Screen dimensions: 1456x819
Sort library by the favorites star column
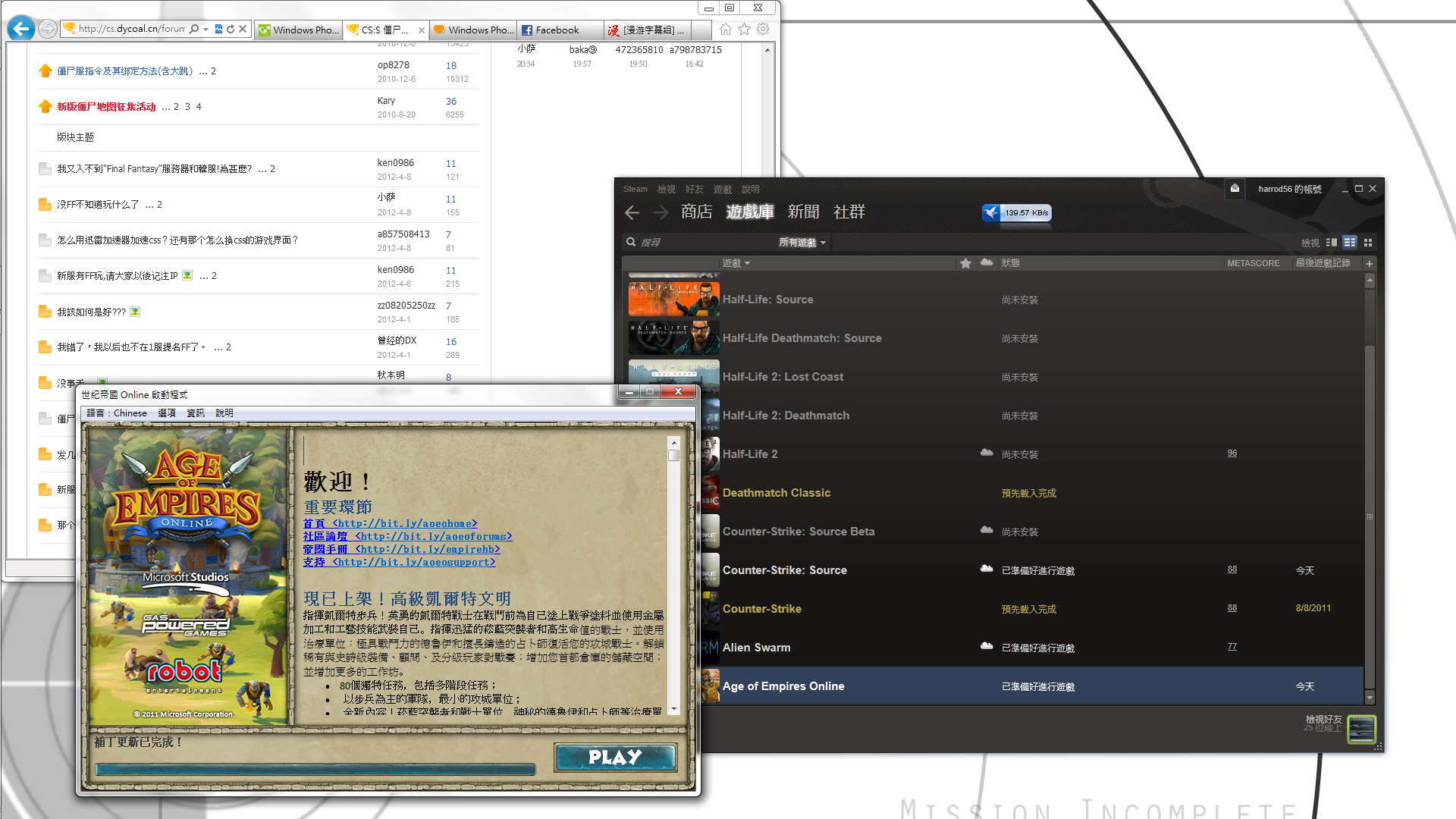tap(965, 263)
